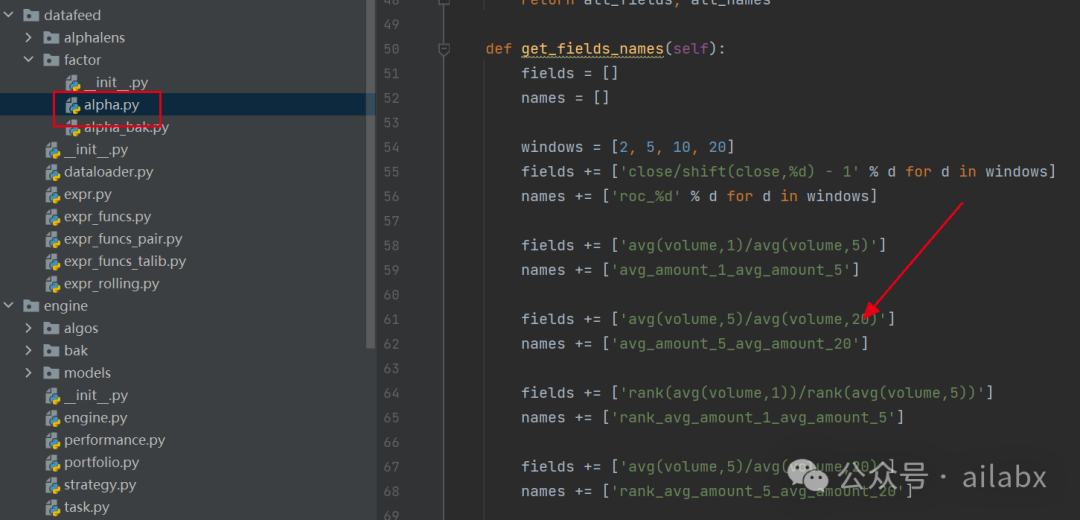Click 'names = []' on line 52
Viewport: 1080px width, 520px height.
[x=565, y=98]
